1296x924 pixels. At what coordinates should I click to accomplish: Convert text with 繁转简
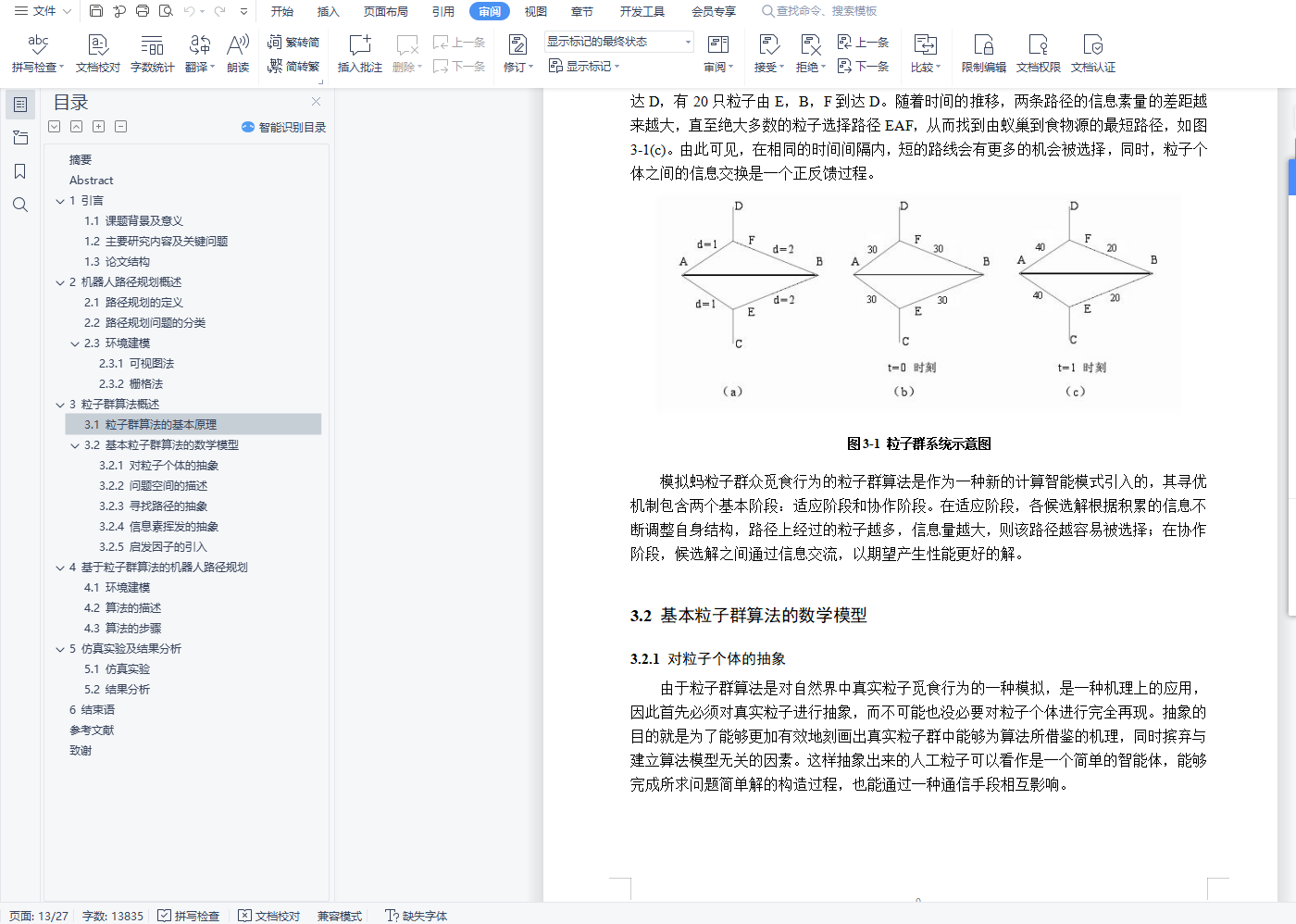tap(293, 42)
